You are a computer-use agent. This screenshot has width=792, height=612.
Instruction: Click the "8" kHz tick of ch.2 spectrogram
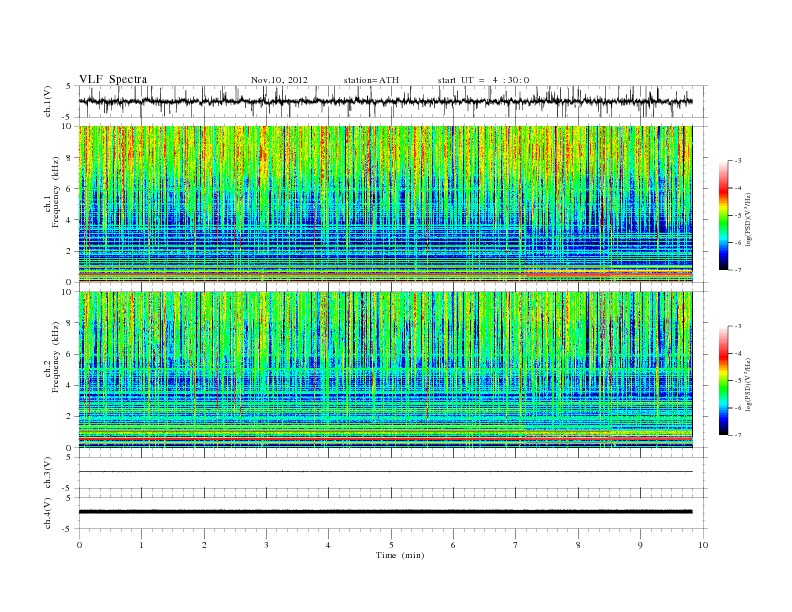(x=70, y=323)
